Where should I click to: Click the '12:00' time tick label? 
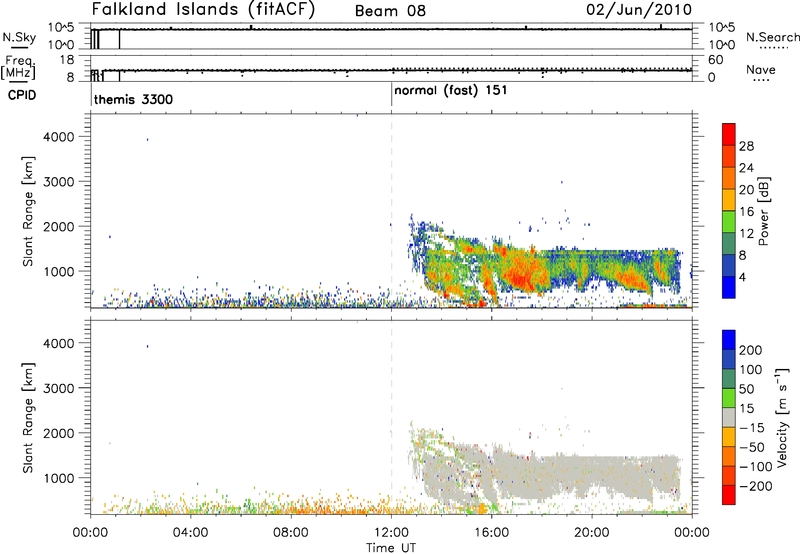[x=391, y=533]
